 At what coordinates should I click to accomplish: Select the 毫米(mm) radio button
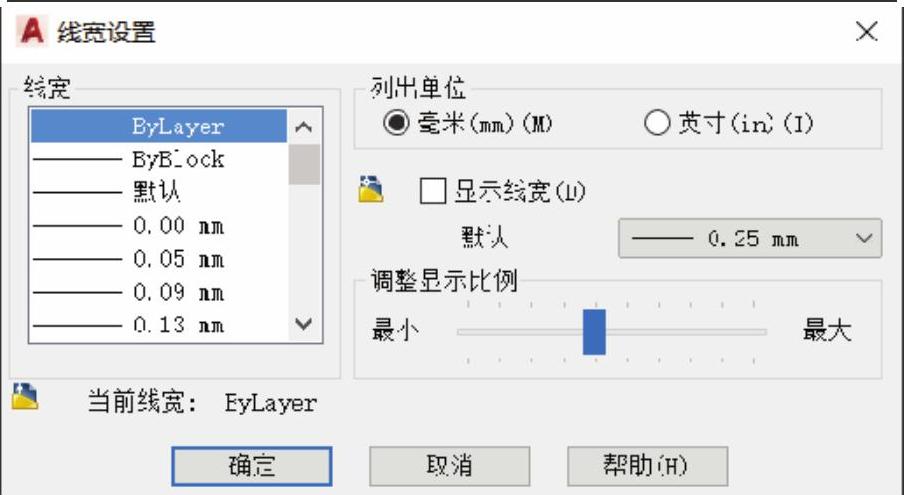point(396,123)
